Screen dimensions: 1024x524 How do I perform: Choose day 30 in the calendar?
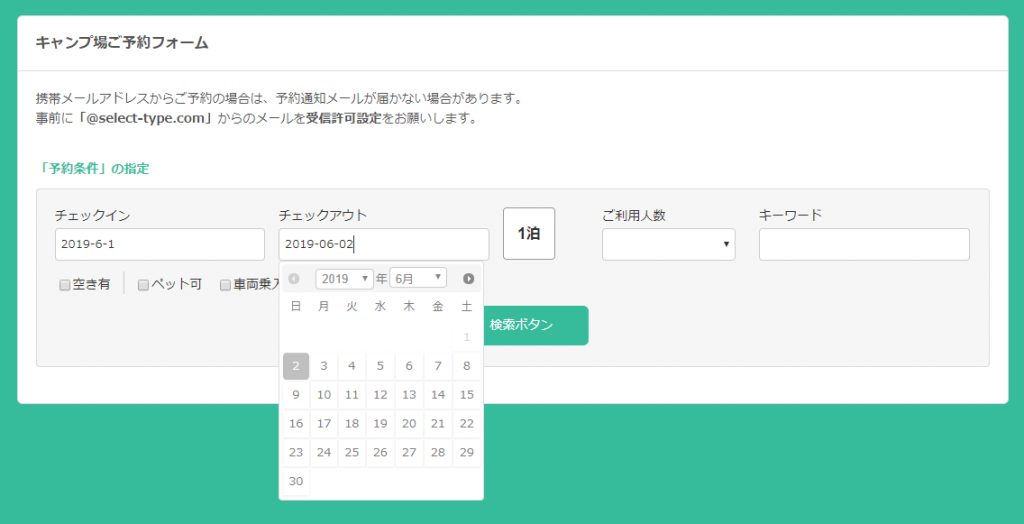296,481
